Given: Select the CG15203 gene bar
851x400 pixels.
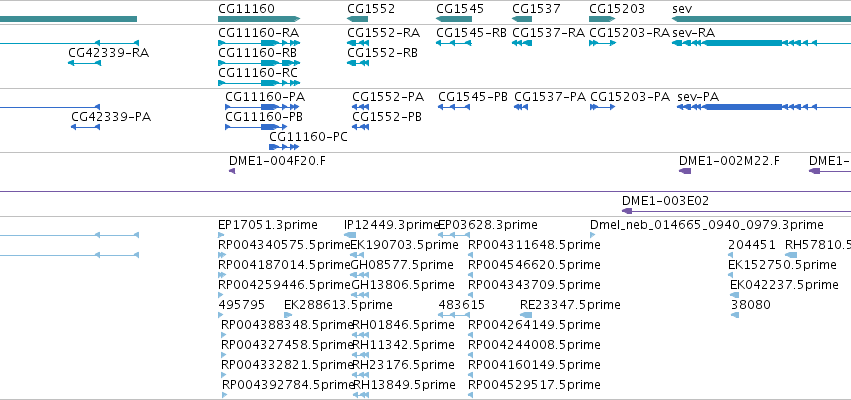Looking at the screenshot, I should 602,19.
